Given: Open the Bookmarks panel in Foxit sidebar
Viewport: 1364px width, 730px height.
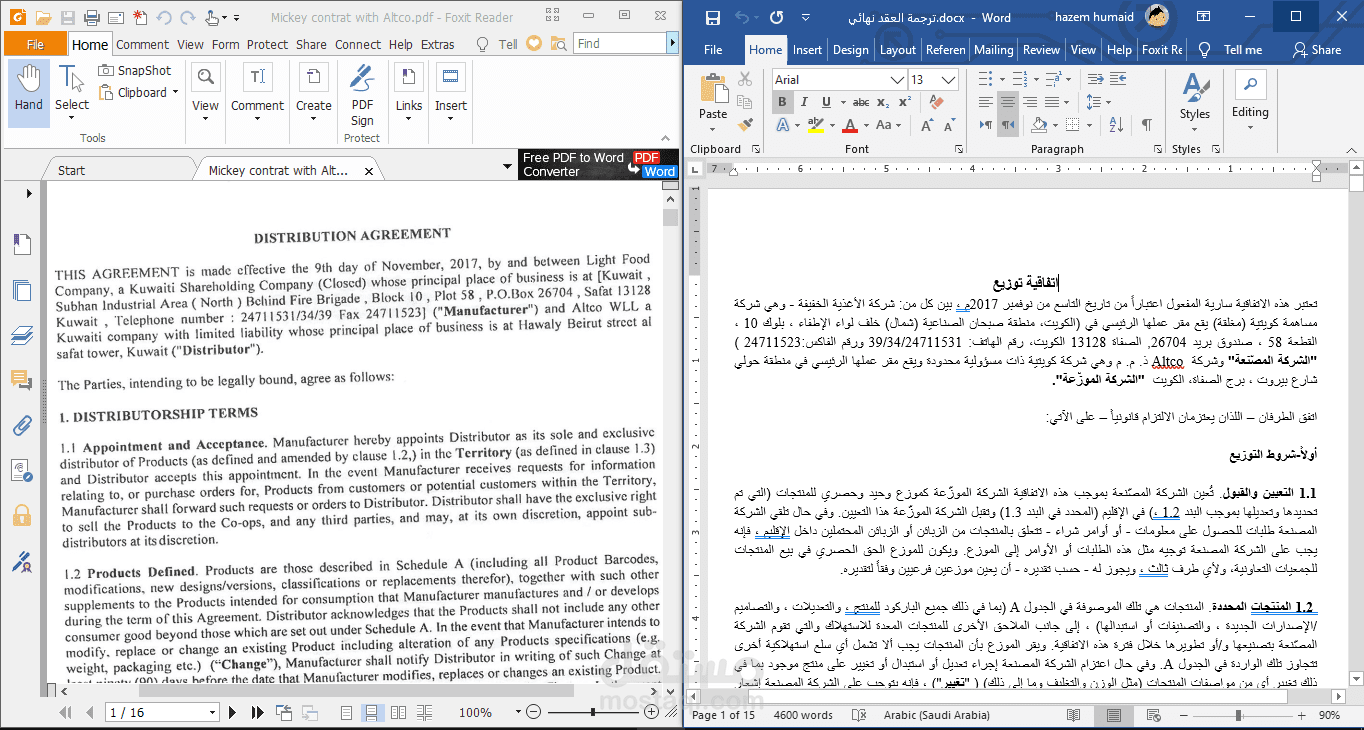Looking at the screenshot, I should tap(22, 243).
